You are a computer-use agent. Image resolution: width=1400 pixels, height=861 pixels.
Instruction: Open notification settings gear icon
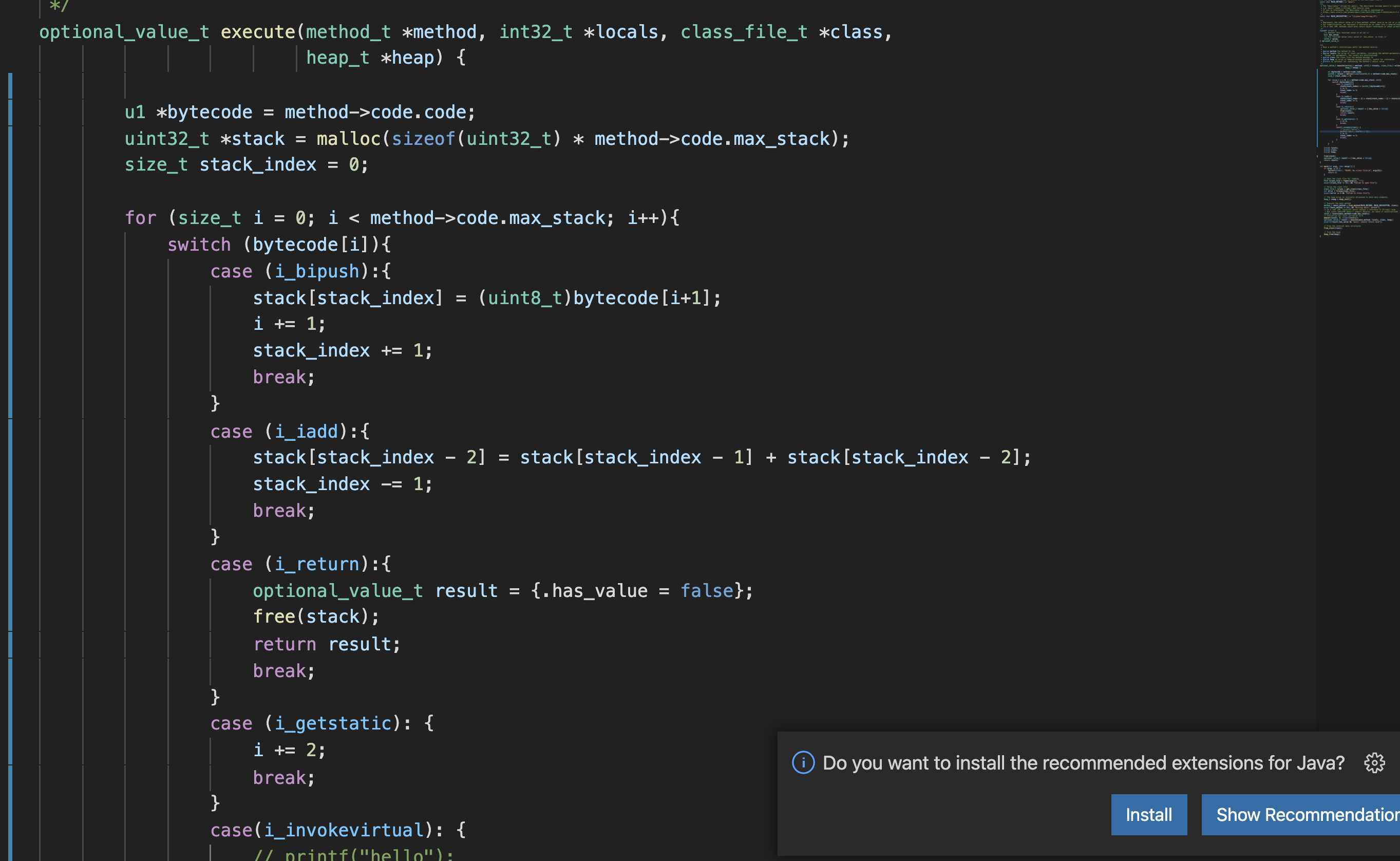[x=1374, y=762]
